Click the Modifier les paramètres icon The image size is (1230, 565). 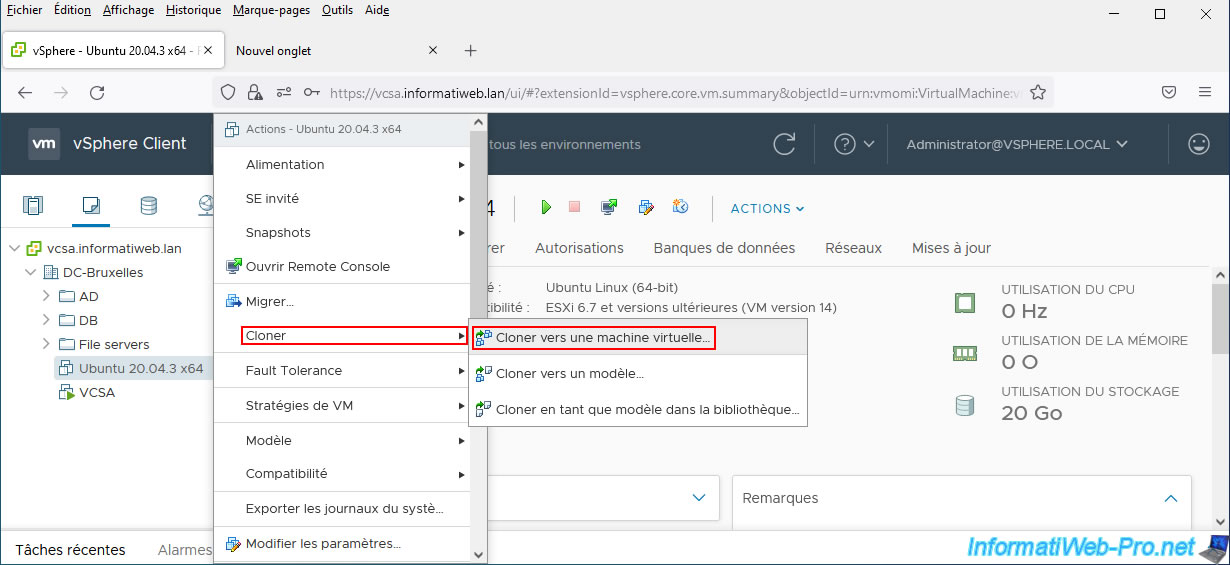234,544
